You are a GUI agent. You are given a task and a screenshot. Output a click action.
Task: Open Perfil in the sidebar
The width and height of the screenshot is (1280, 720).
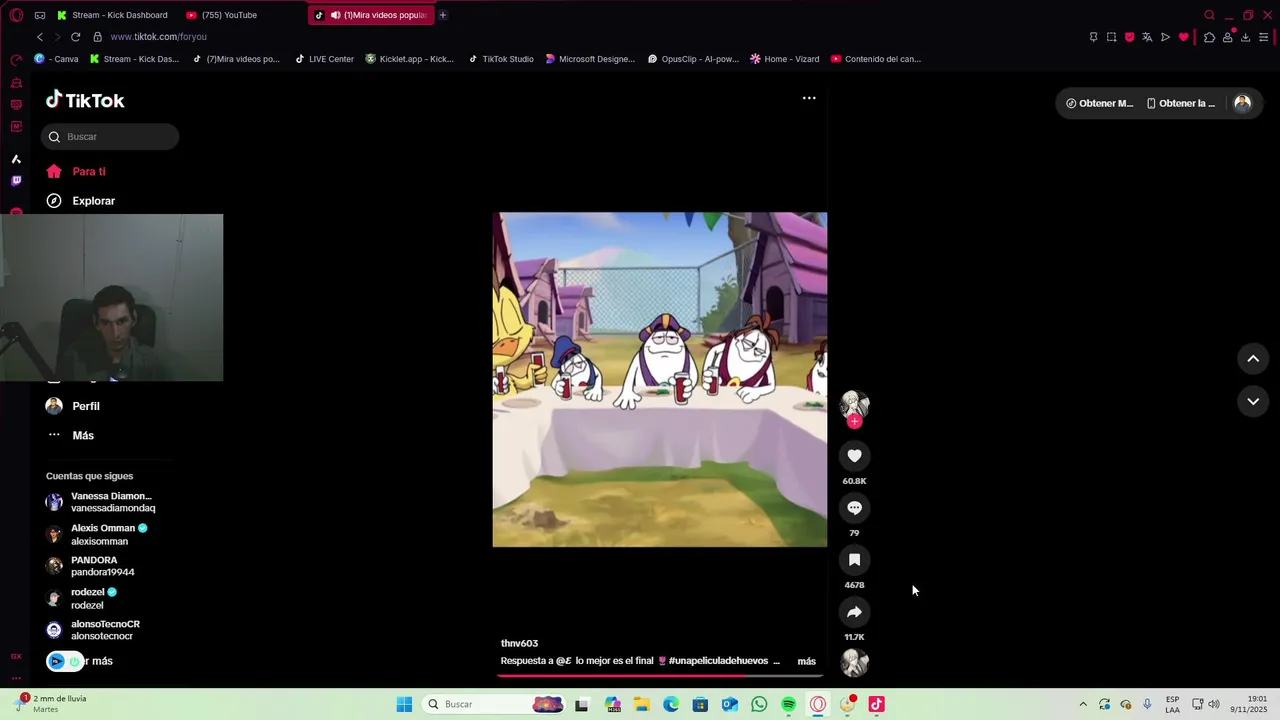click(x=73, y=406)
